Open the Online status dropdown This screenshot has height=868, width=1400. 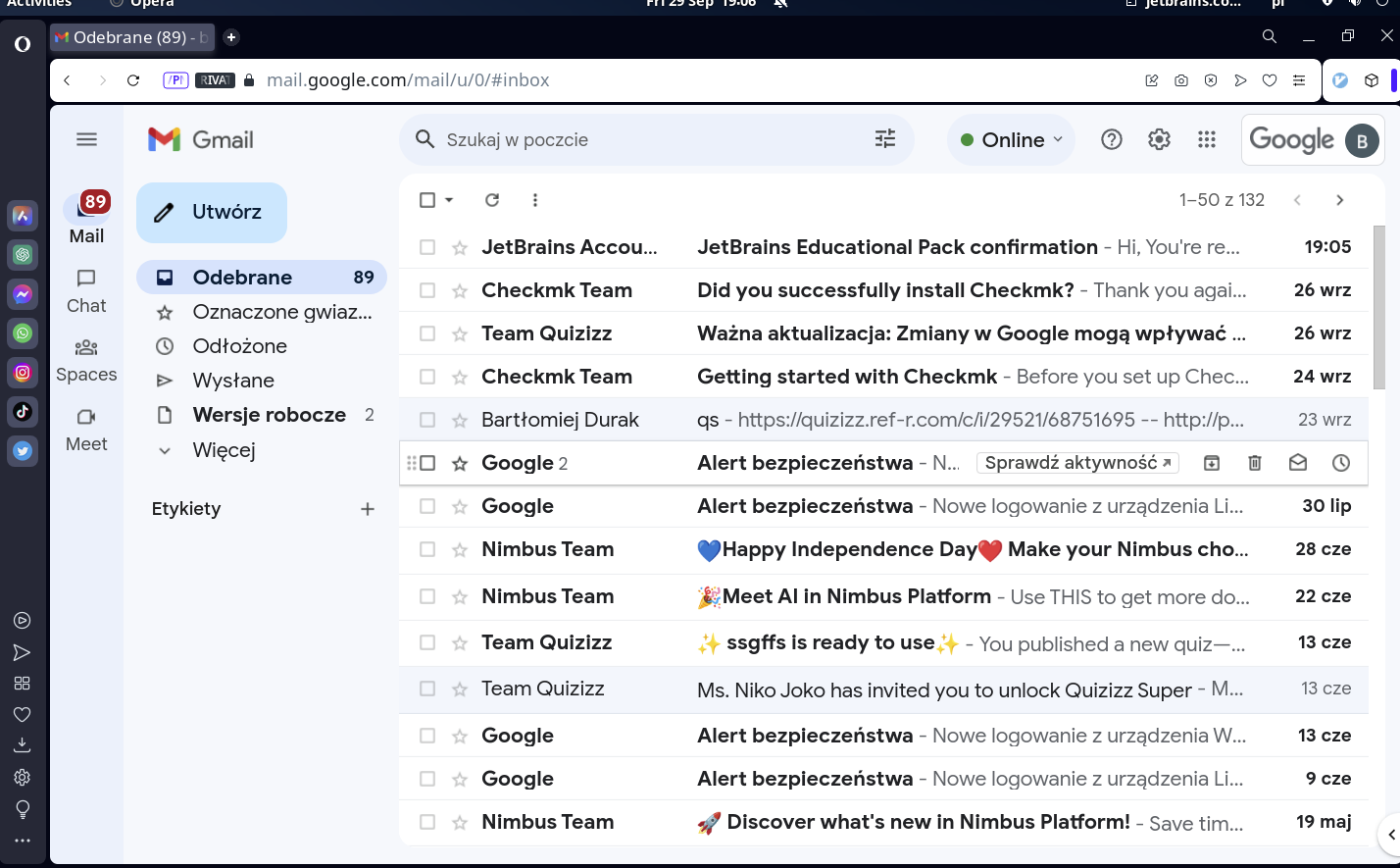click(1011, 140)
